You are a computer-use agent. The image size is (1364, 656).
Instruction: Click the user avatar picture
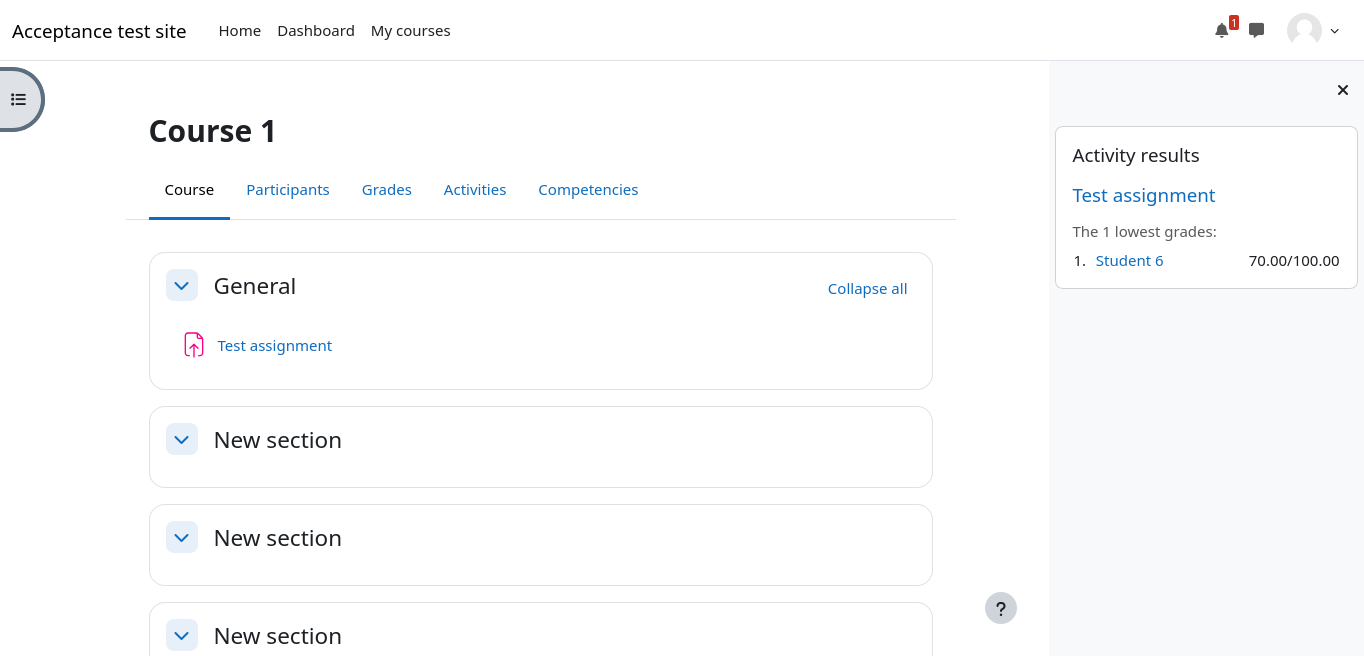[x=1304, y=30]
